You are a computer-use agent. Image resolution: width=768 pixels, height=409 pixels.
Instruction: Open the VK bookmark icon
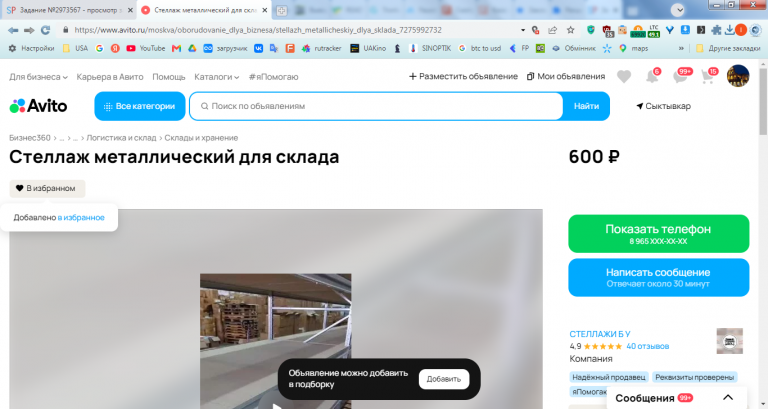258,48
